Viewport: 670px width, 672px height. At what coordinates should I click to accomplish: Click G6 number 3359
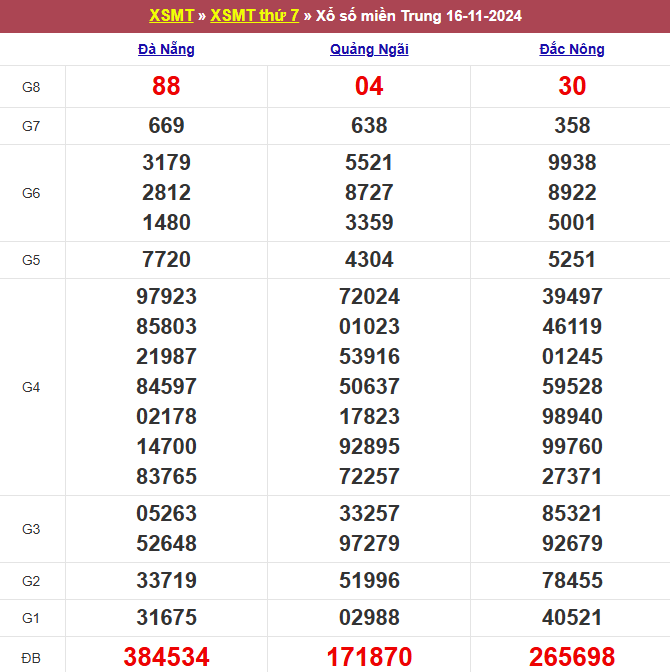tap(369, 222)
